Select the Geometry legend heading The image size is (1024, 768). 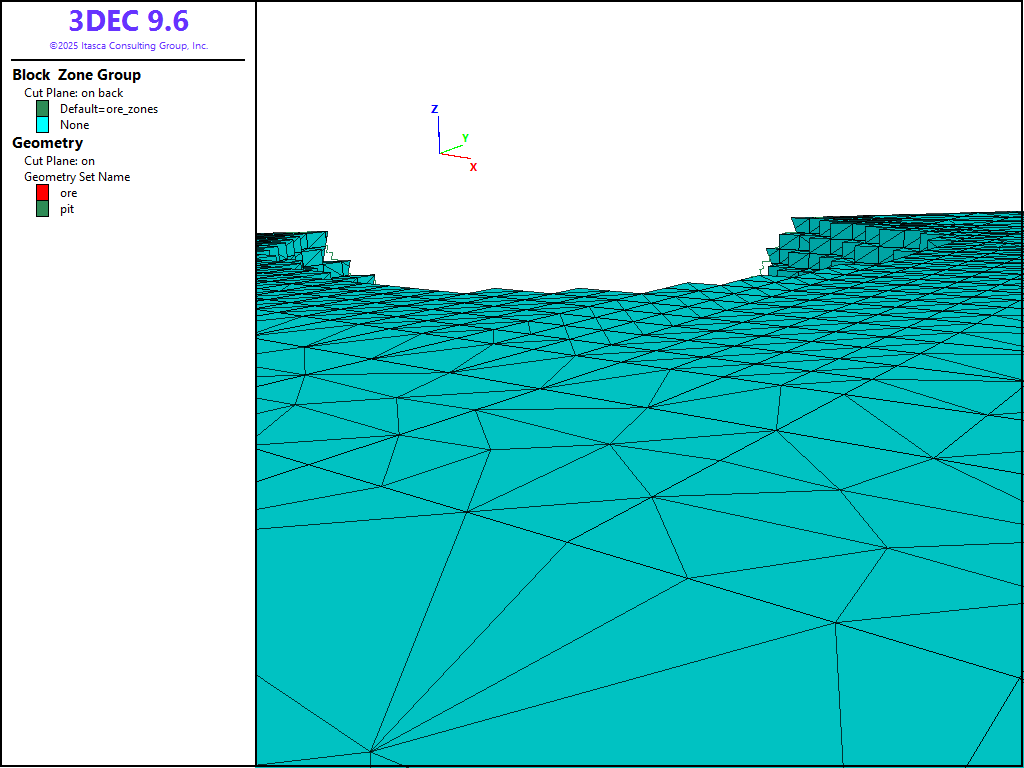coord(47,143)
